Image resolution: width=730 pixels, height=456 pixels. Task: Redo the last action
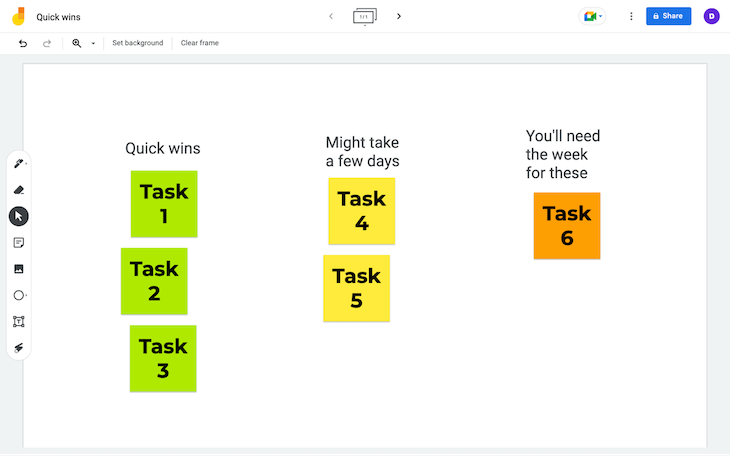[47, 43]
